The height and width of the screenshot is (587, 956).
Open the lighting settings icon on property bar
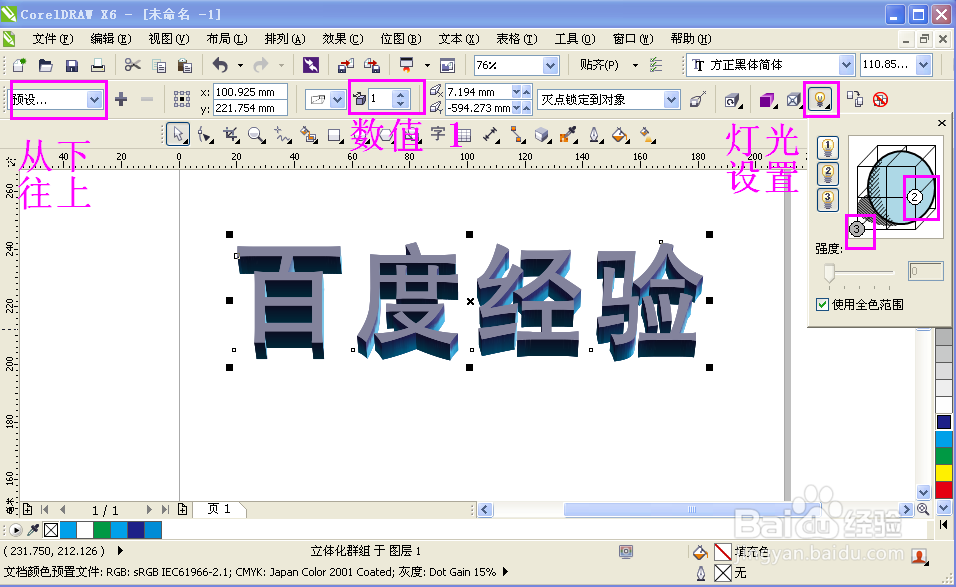coord(821,99)
